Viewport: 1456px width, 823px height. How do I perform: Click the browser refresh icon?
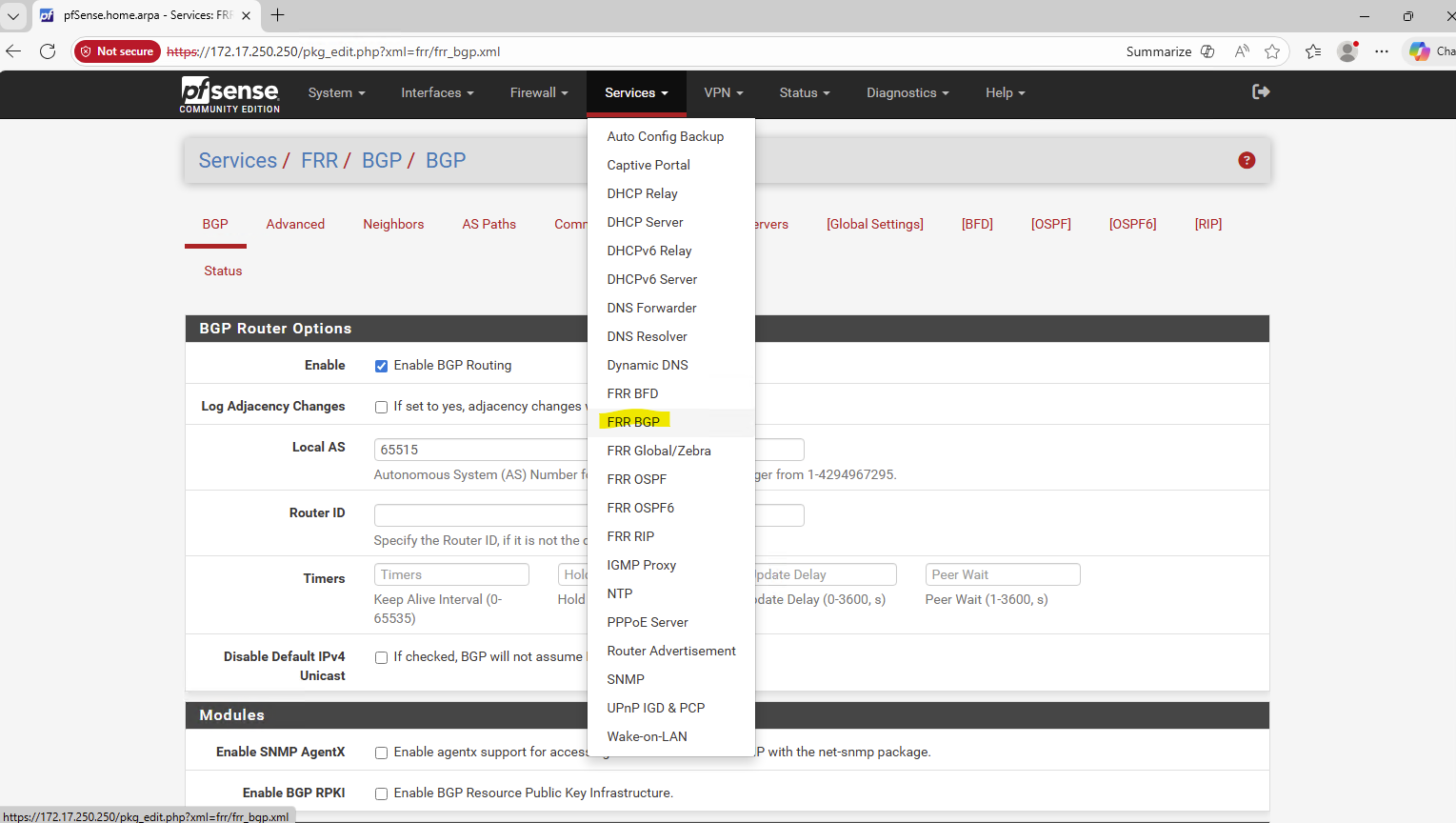[x=48, y=51]
